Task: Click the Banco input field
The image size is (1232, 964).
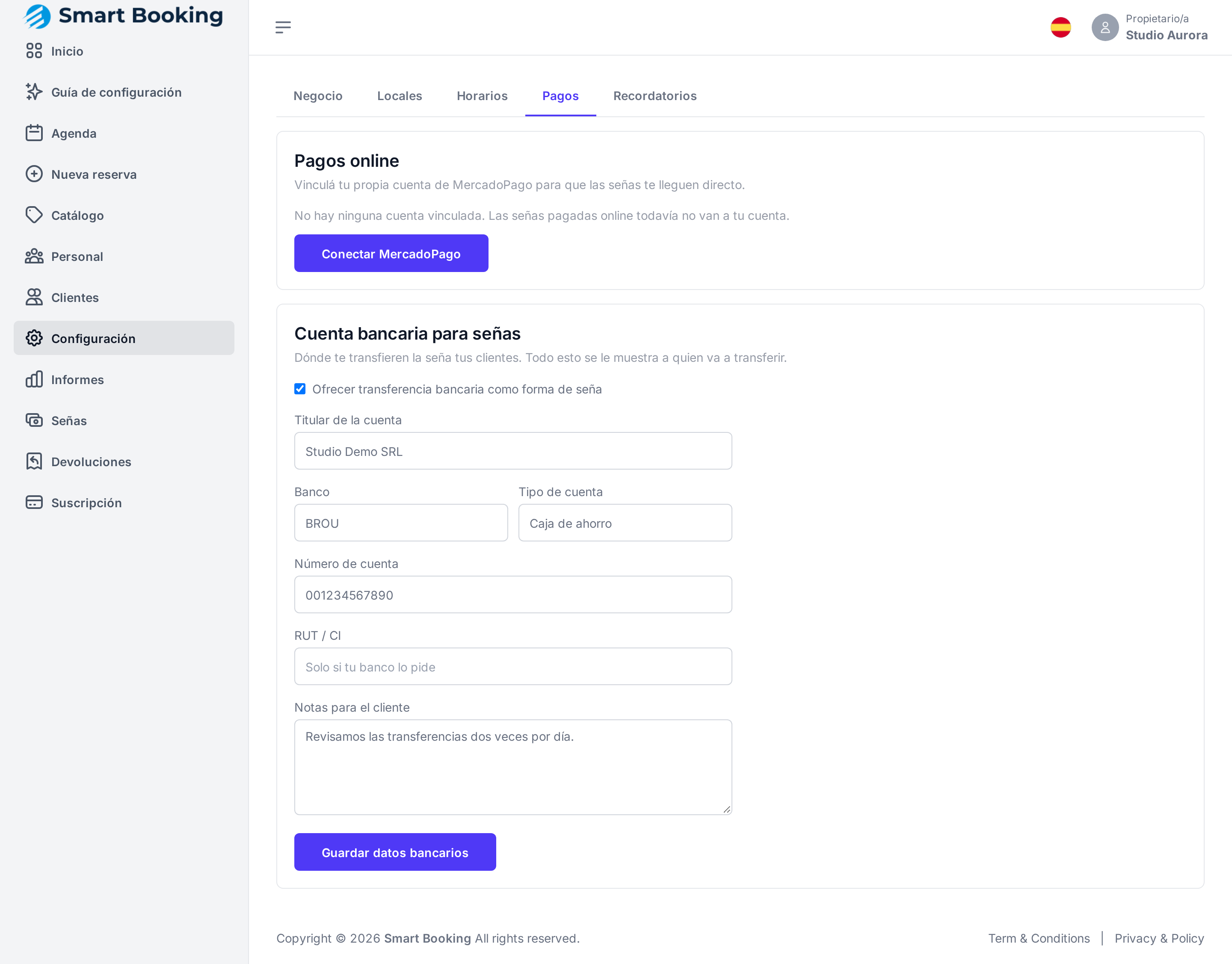Action: click(401, 523)
